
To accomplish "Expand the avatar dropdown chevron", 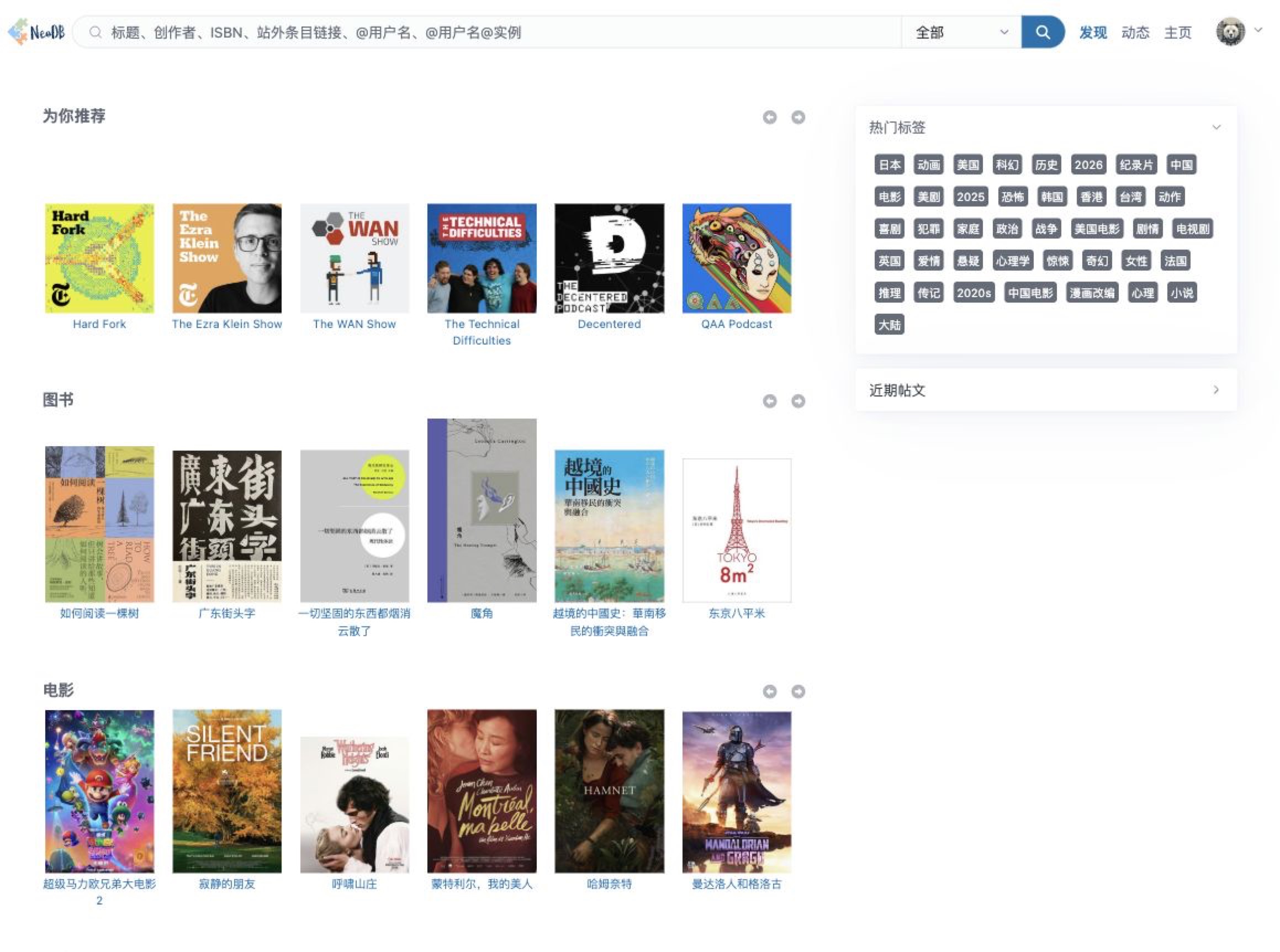I will point(1258,30).
